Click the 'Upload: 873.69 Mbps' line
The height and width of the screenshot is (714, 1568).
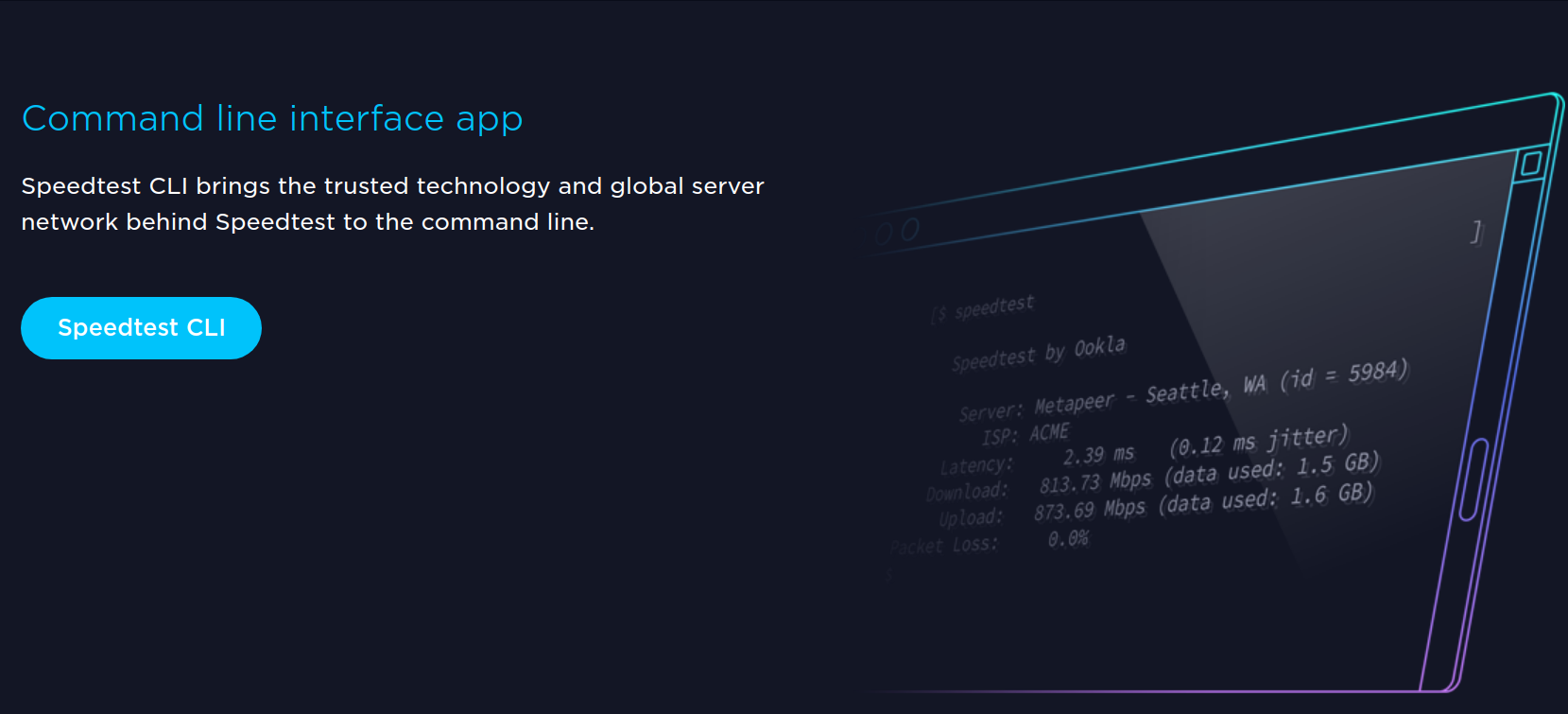(x=1156, y=505)
